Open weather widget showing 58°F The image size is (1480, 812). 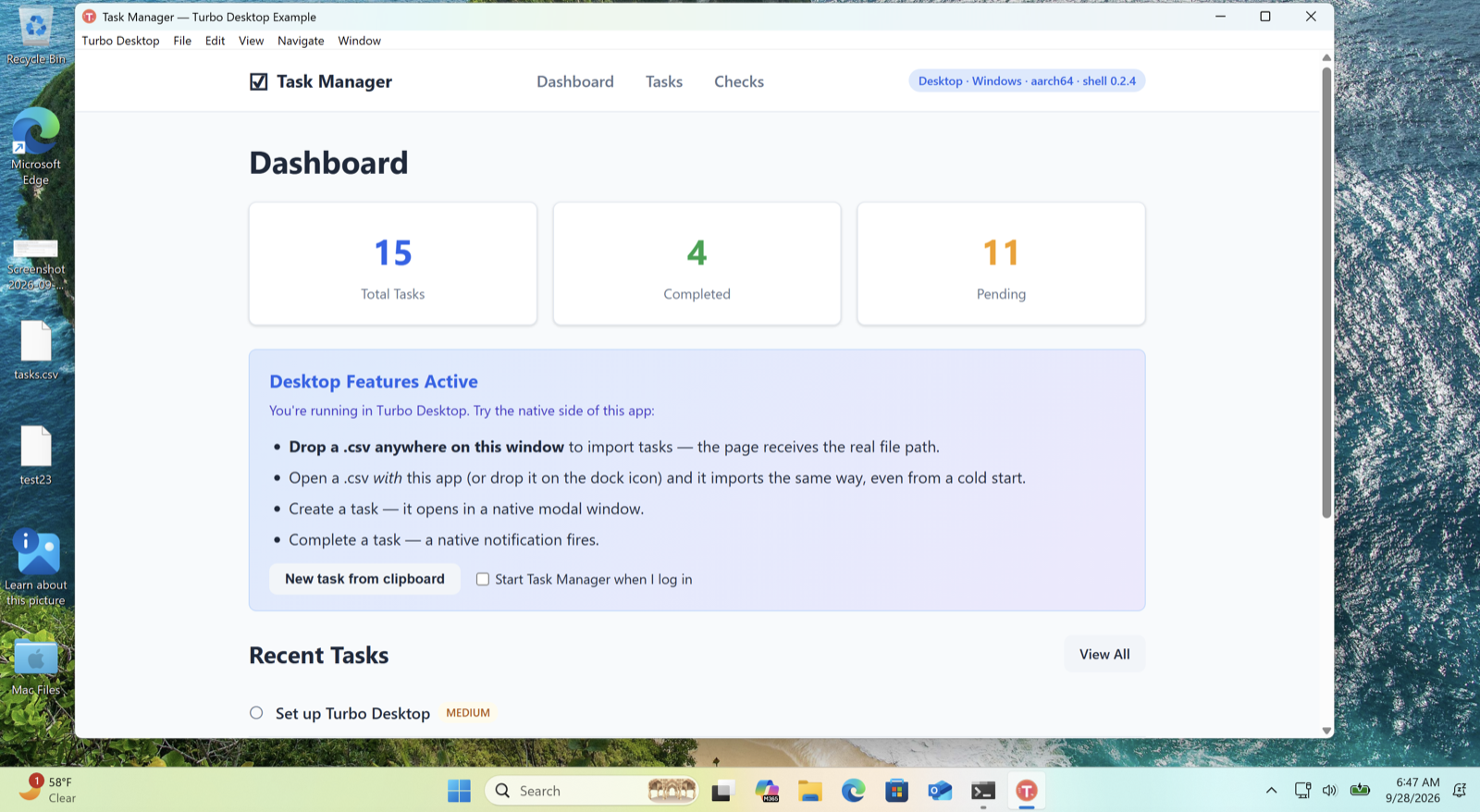pyautogui.click(x=48, y=790)
